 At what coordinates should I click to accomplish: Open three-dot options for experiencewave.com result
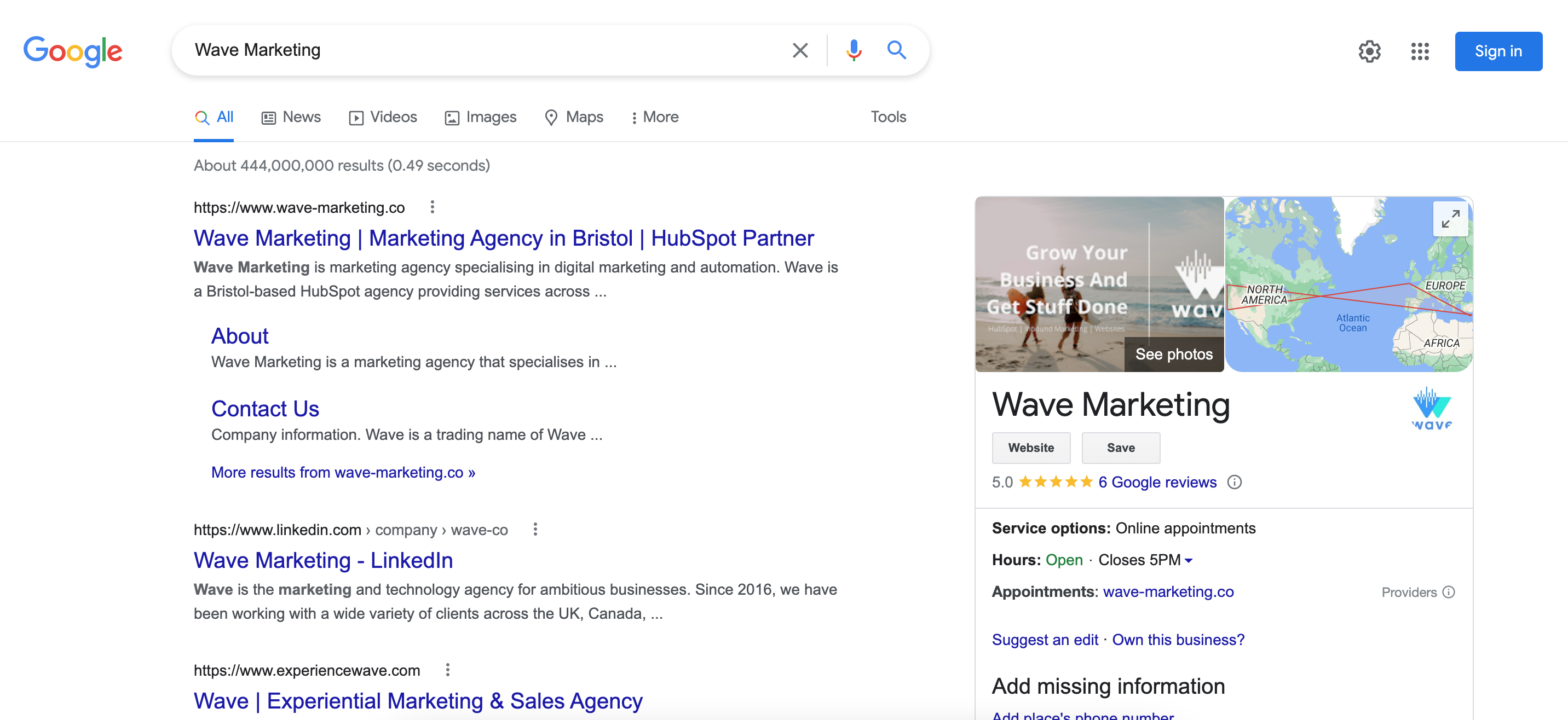[x=447, y=670]
